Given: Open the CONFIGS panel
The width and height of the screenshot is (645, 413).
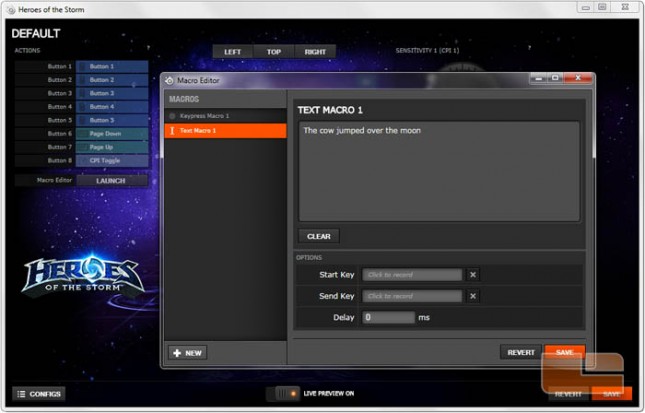Looking at the screenshot, I should (39, 394).
